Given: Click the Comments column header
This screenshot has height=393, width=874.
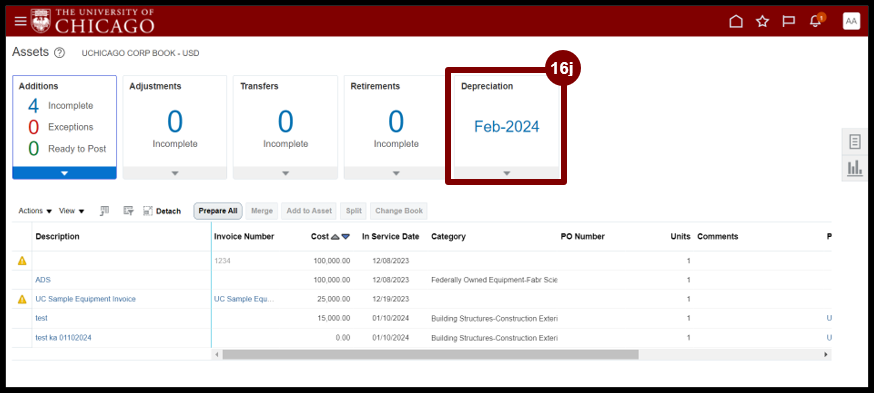Looking at the screenshot, I should pos(718,236).
